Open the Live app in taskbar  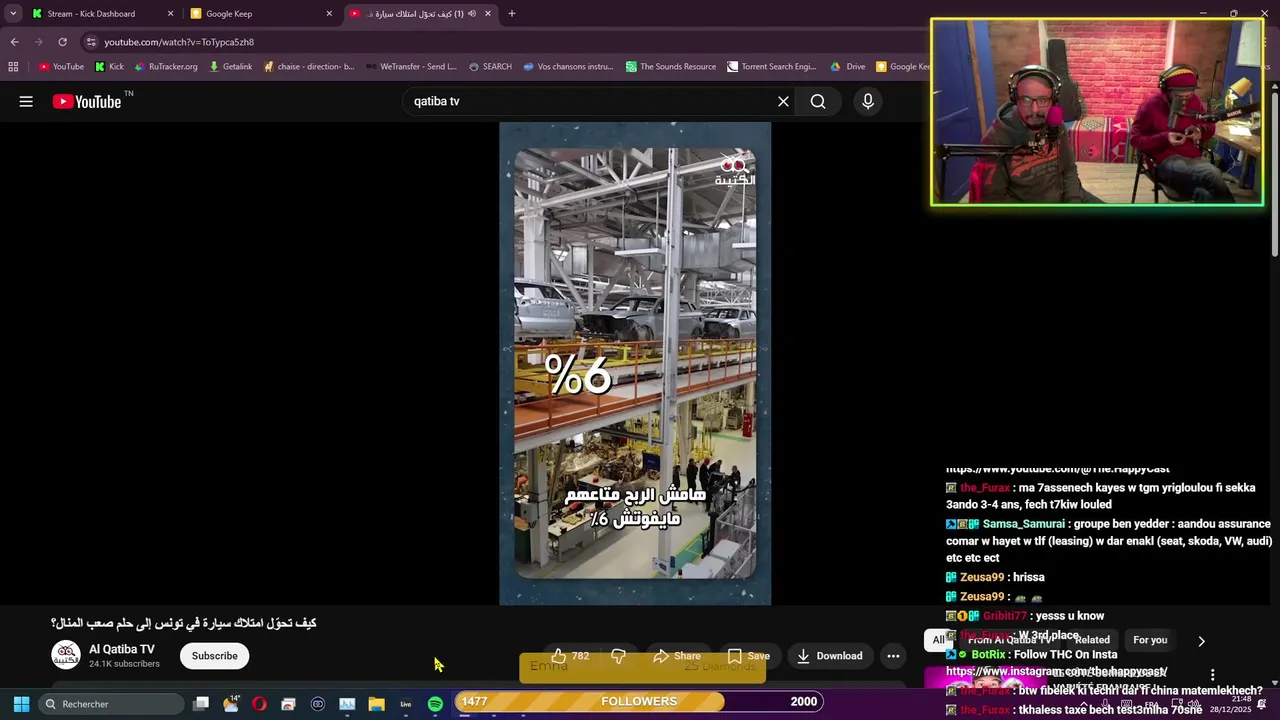(x=406, y=704)
